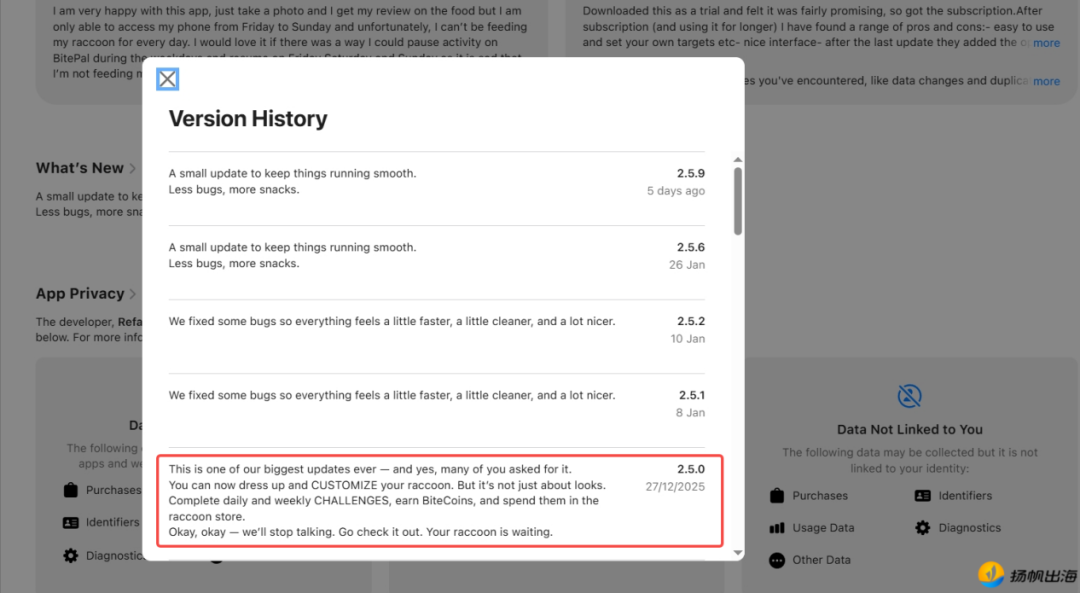Image resolution: width=1080 pixels, height=593 pixels.
Task: Click the right card's Identifiers card icon
Action: [x=922, y=496]
